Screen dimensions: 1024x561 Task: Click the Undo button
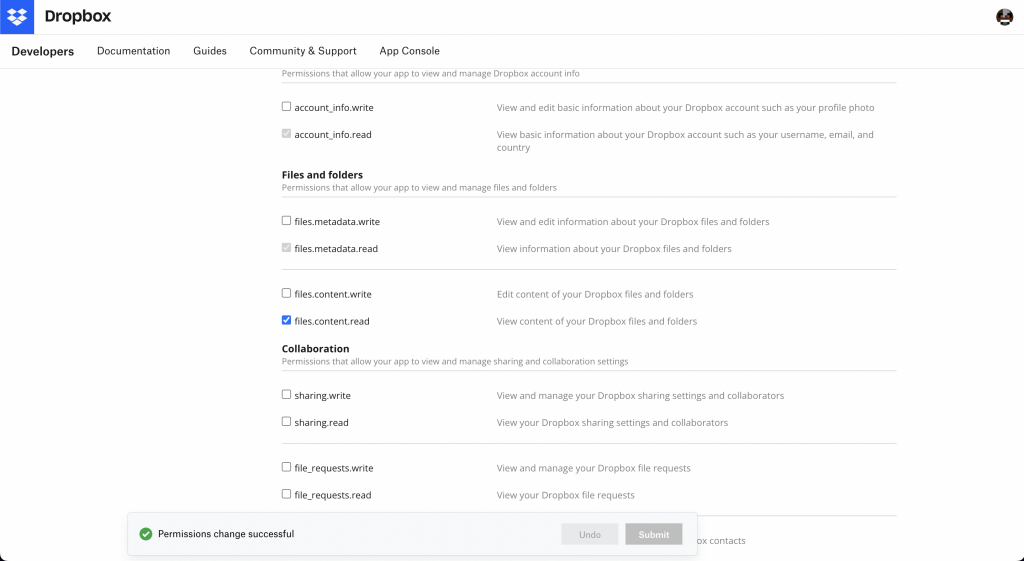[590, 534]
